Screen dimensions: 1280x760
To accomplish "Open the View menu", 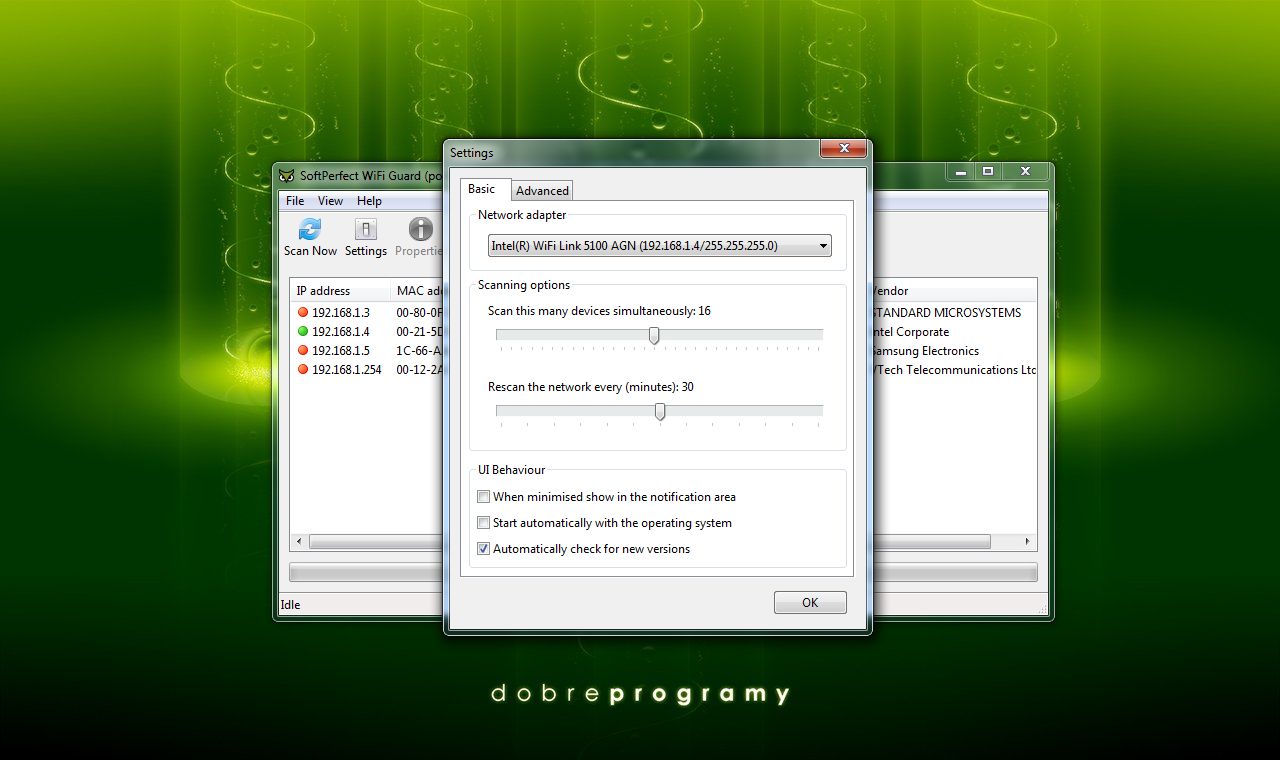I will [330, 201].
